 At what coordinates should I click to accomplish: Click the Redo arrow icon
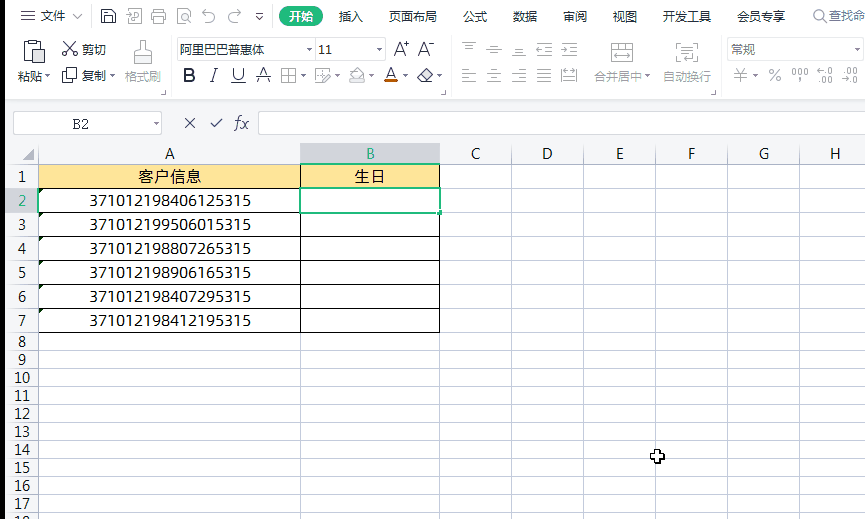234,16
